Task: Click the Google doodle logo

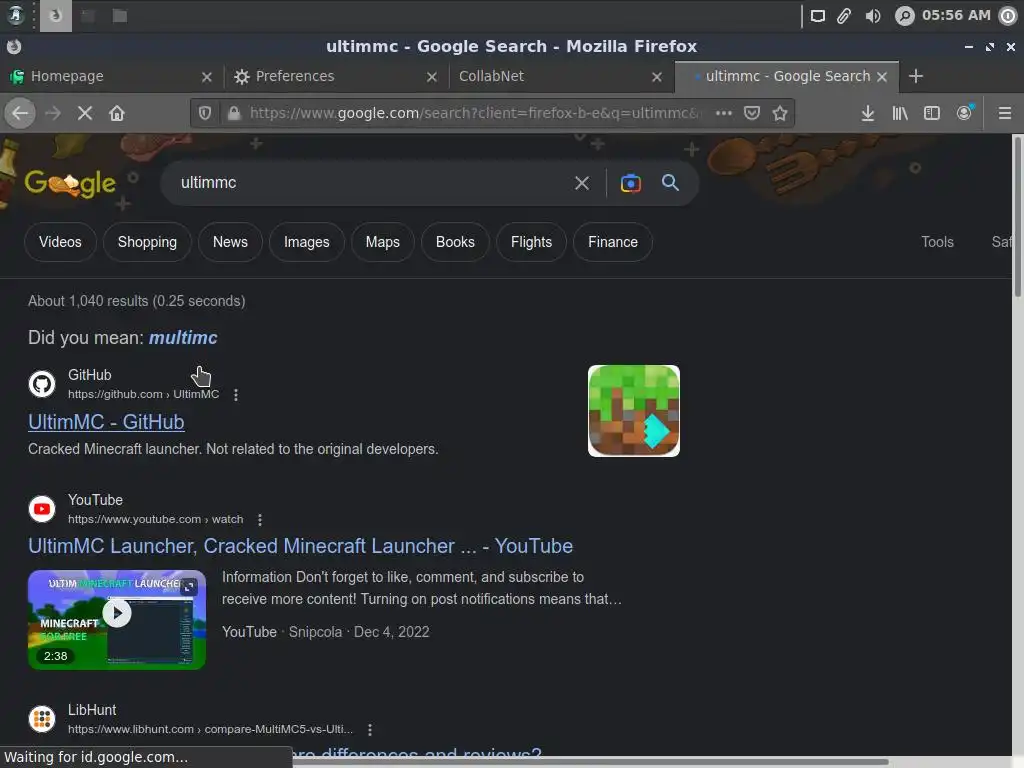Action: (70, 184)
